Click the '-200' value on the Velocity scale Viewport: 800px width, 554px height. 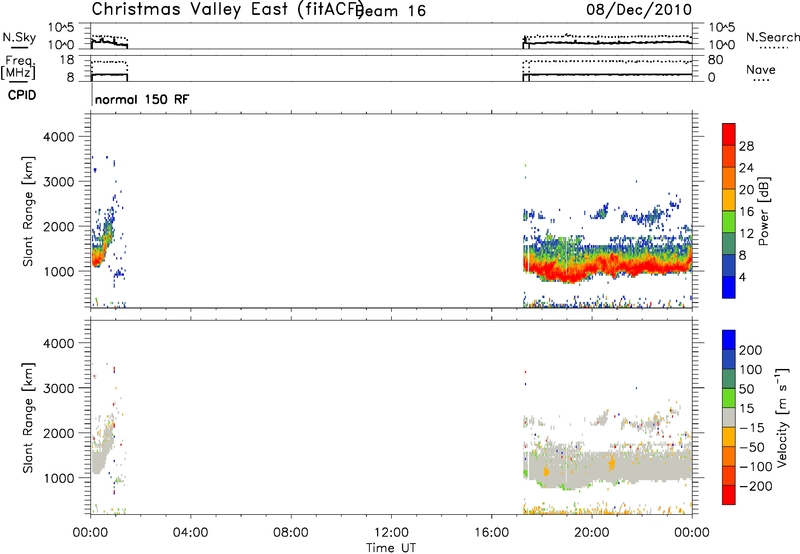(x=756, y=486)
